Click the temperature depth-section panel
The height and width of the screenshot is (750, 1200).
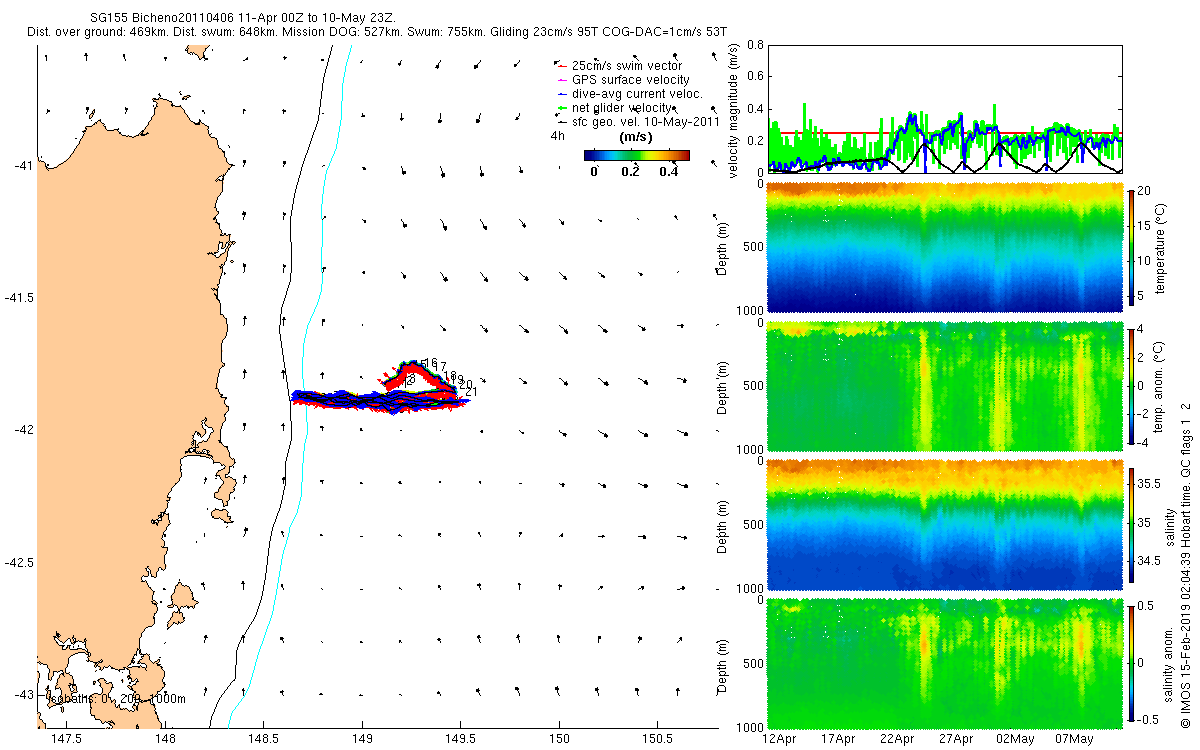(x=943, y=247)
